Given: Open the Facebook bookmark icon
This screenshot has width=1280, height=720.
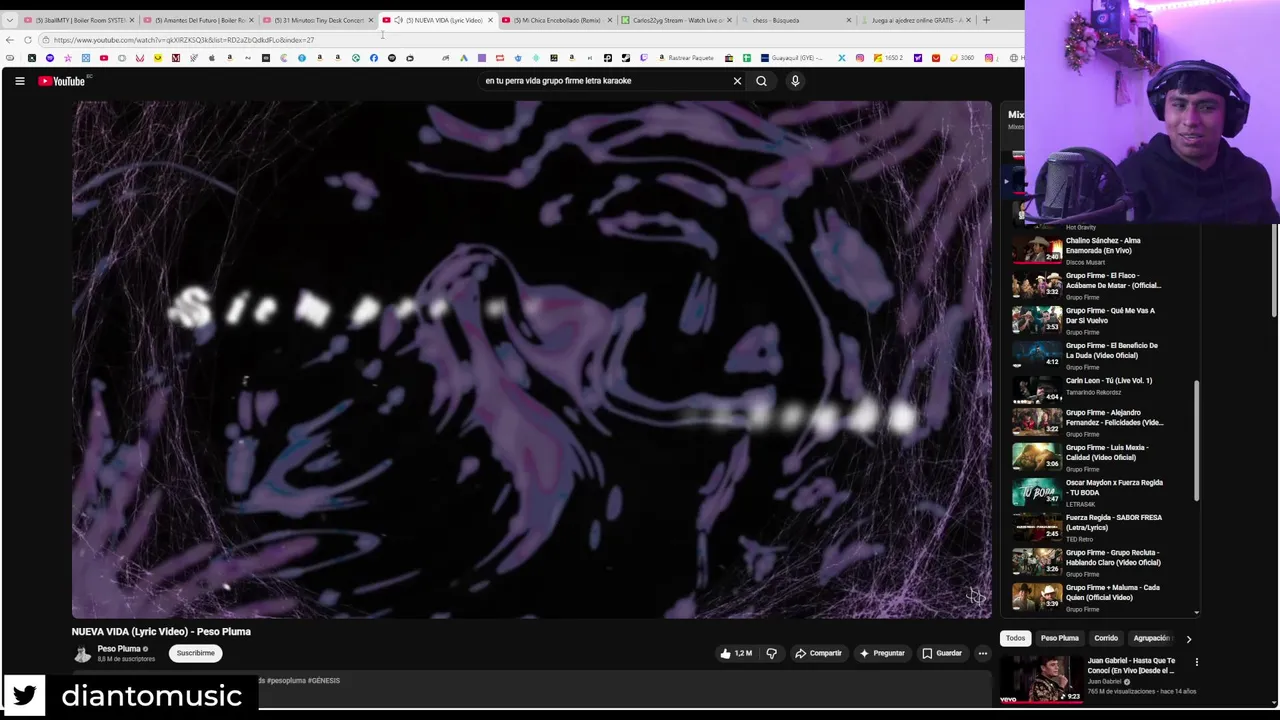Looking at the screenshot, I should click(374, 58).
